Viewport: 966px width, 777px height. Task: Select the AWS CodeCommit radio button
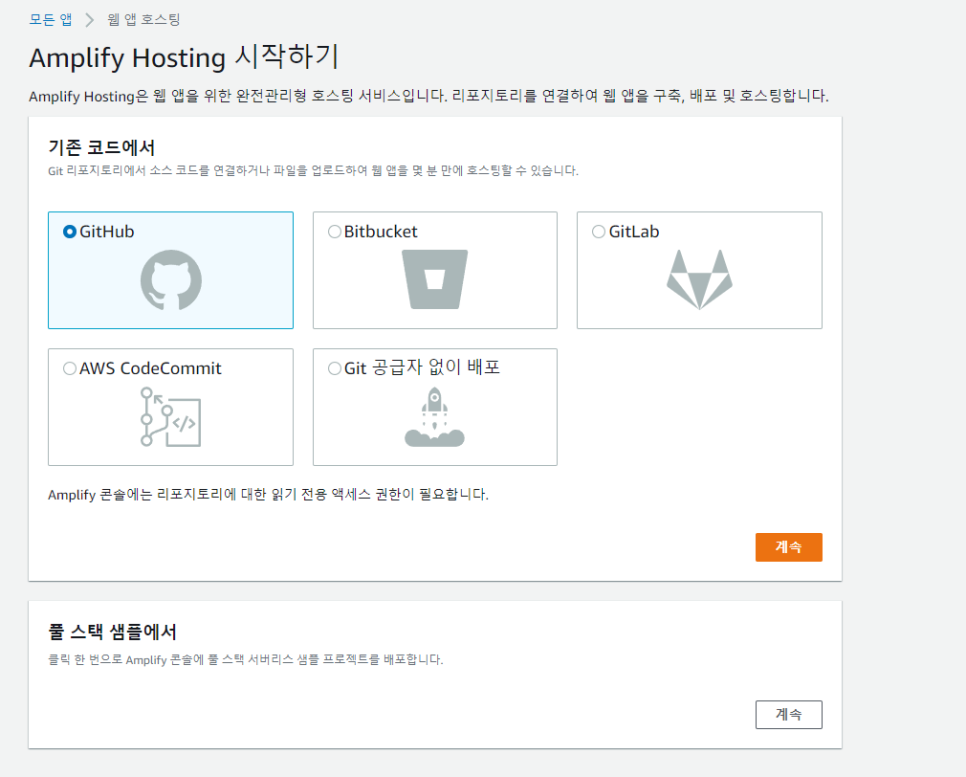pos(70,368)
